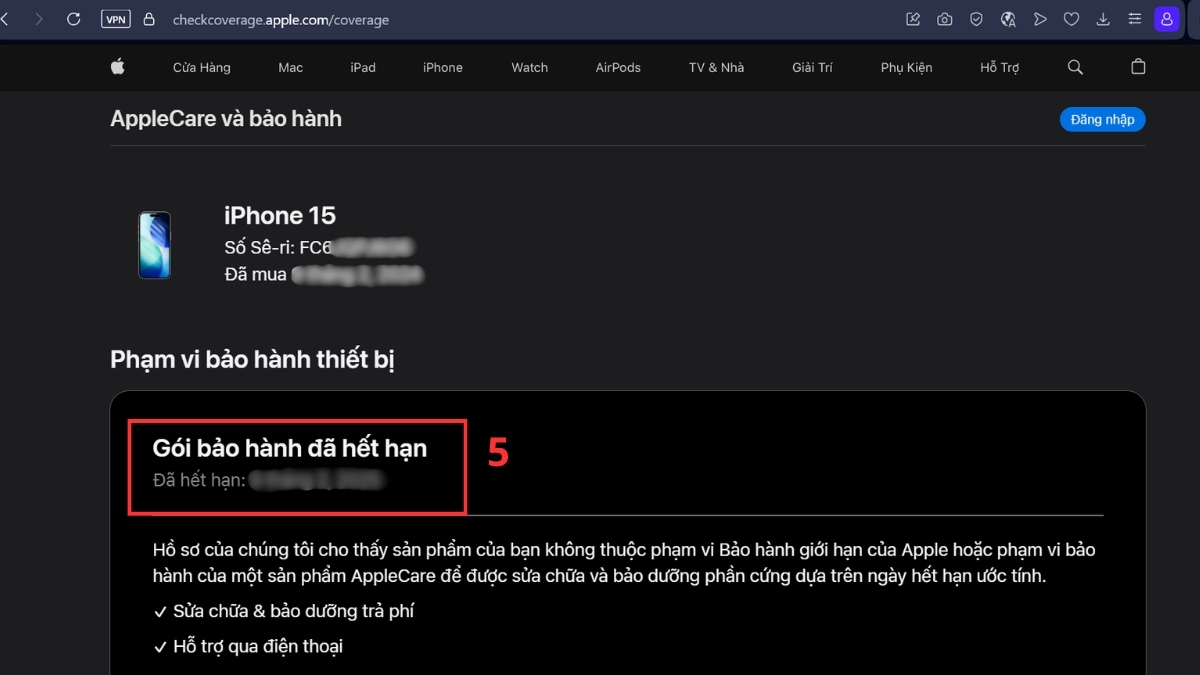Image resolution: width=1200 pixels, height=675 pixels.
Task: Click the iPhone 15 device name text
Action: point(280,216)
